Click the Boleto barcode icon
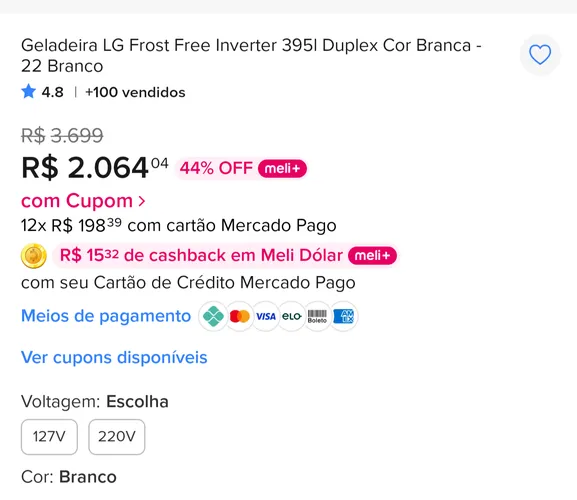Image resolution: width=577 pixels, height=500 pixels. 317,316
